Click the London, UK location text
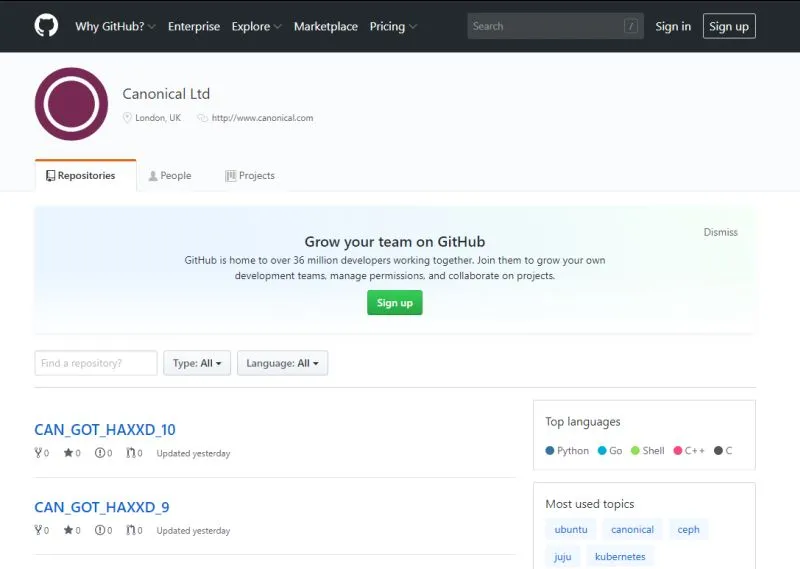 [x=158, y=118]
